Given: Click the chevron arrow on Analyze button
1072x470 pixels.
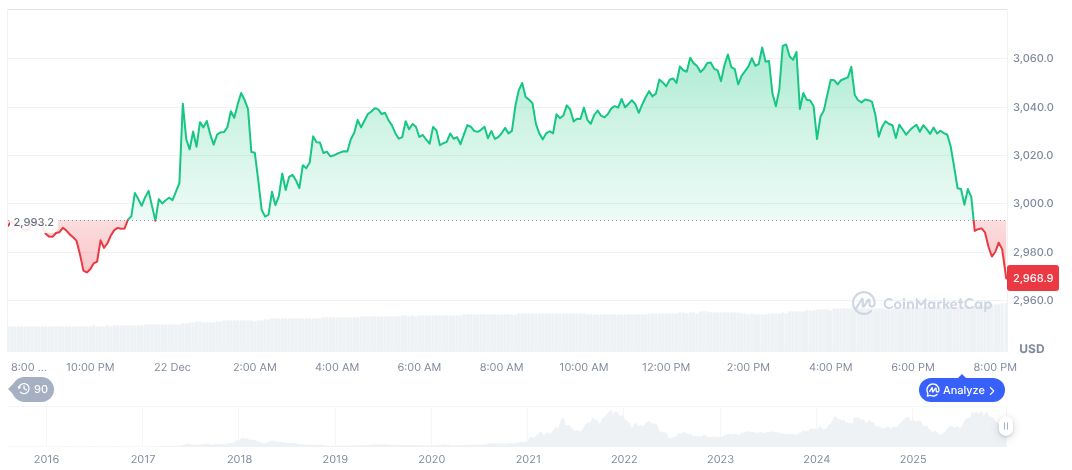Looking at the screenshot, I should [992, 390].
